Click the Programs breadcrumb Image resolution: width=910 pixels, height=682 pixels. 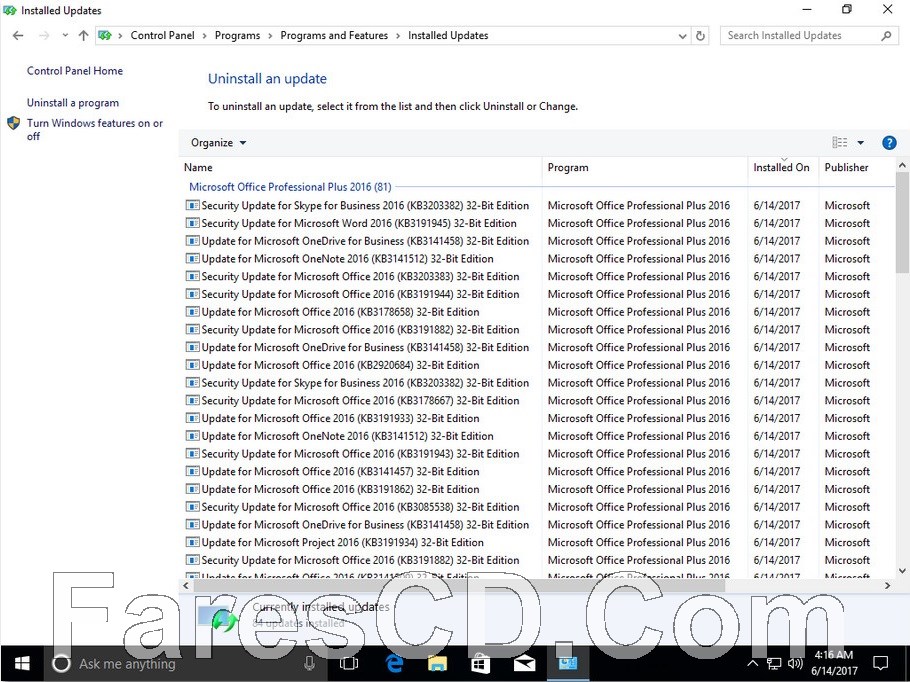click(237, 35)
